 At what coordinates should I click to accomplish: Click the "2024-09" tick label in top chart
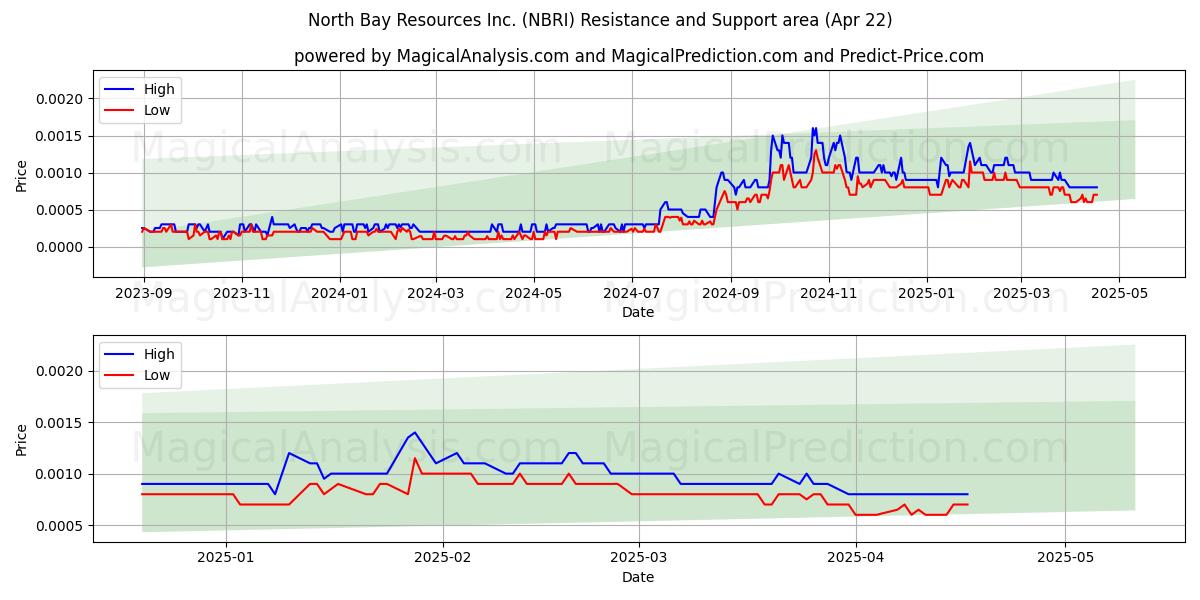tap(730, 292)
